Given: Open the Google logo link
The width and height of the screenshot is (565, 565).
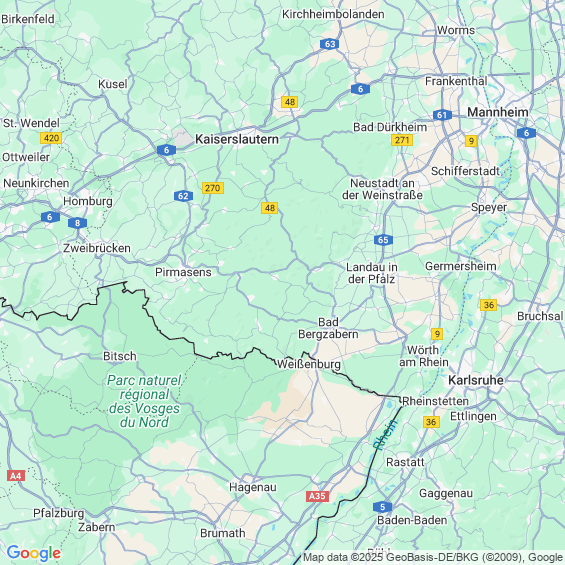Looking at the screenshot, I should coord(34,553).
